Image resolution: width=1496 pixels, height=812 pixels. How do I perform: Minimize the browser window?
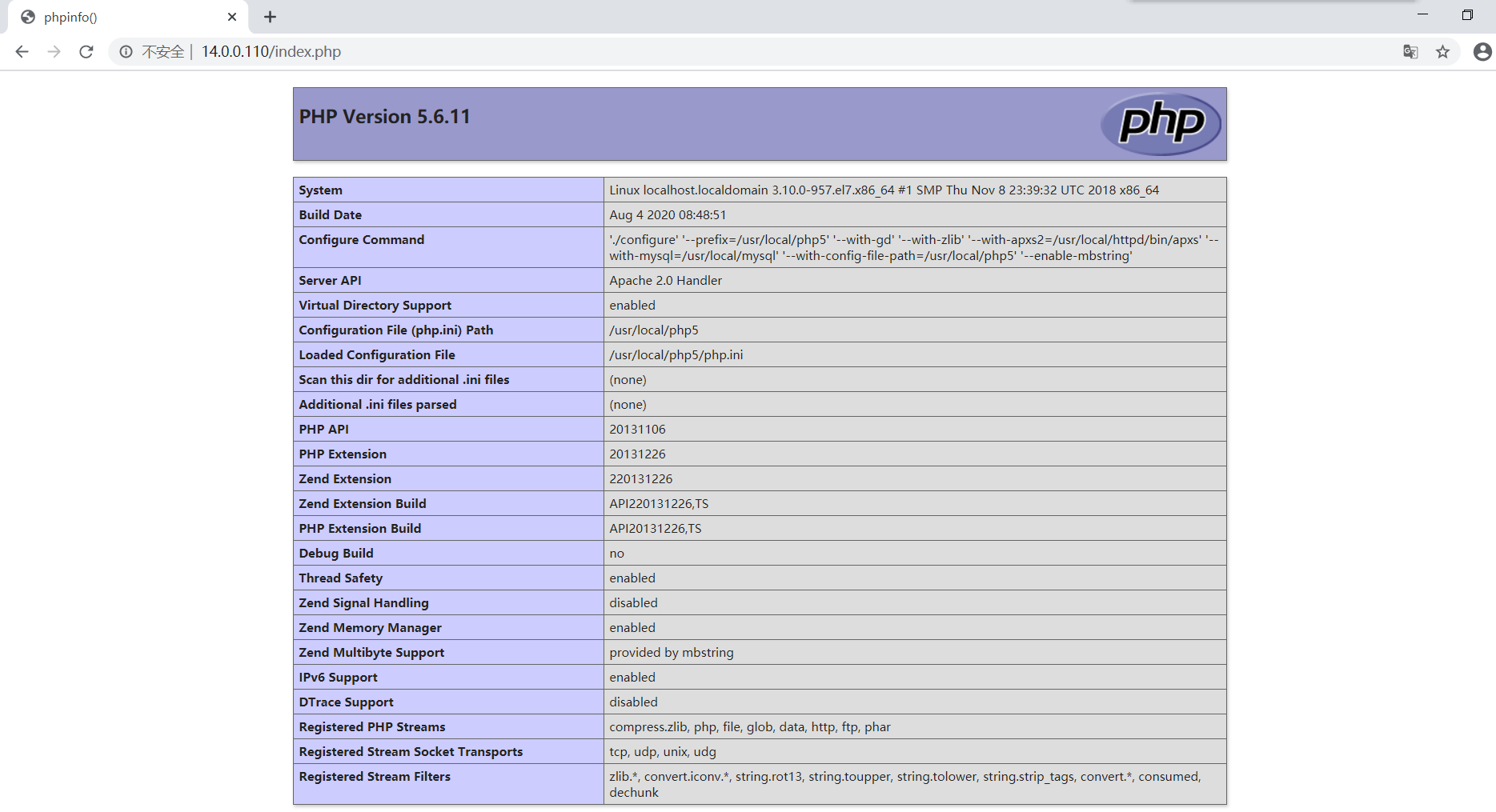1422,14
